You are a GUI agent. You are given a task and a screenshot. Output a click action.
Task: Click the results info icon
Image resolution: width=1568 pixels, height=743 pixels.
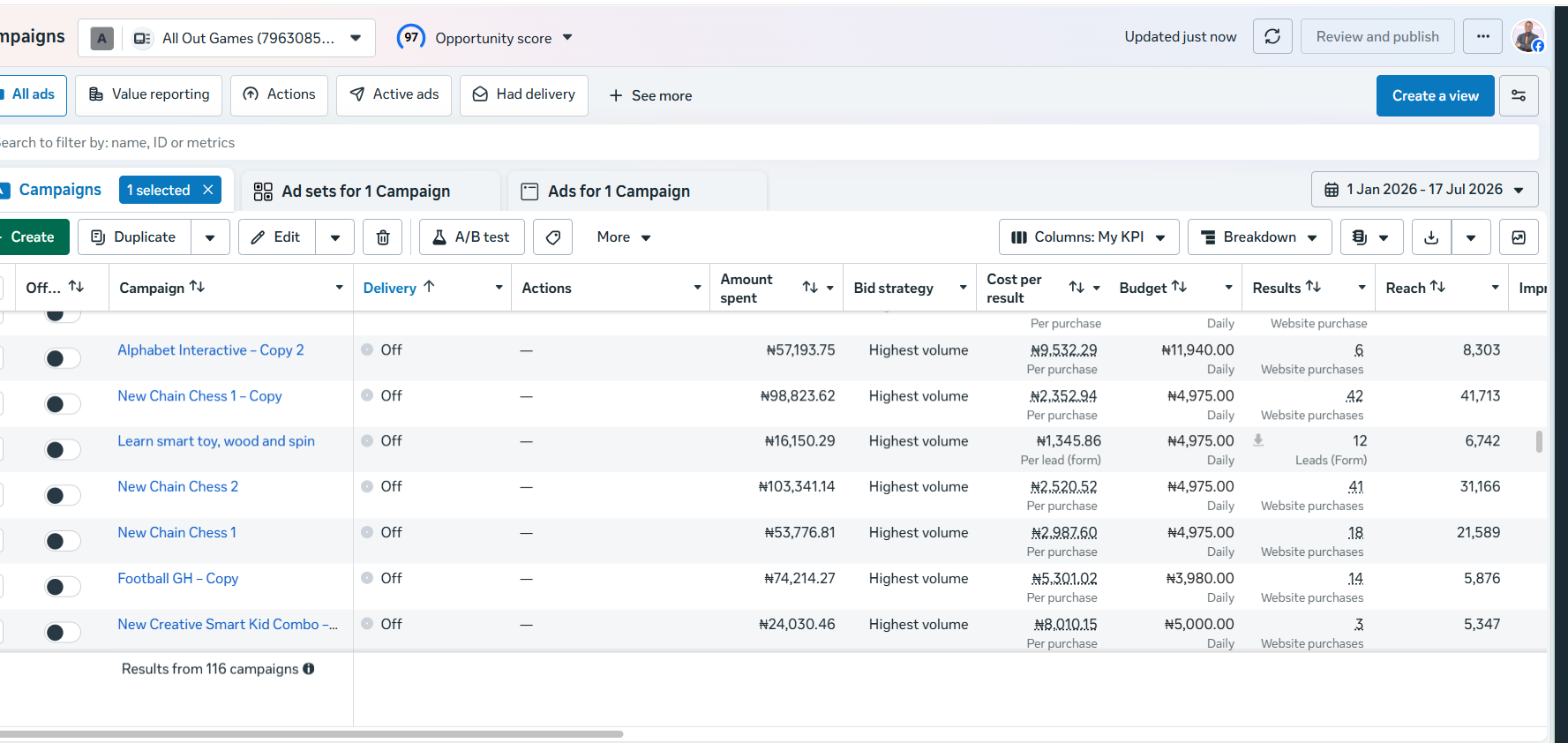tap(309, 669)
